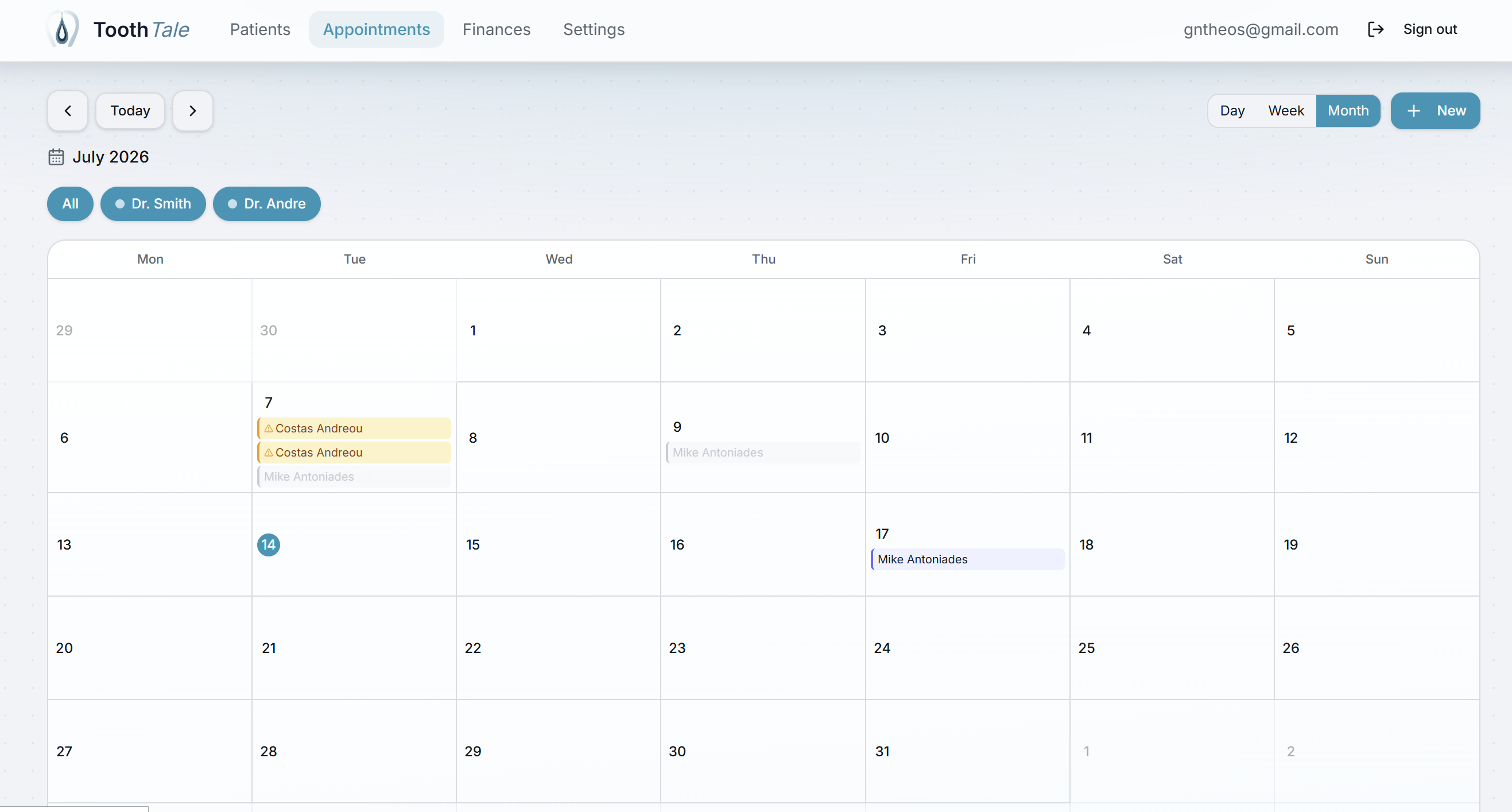Click the sign out arrow icon
Viewport: 1512px width, 812px height.
1376,29
